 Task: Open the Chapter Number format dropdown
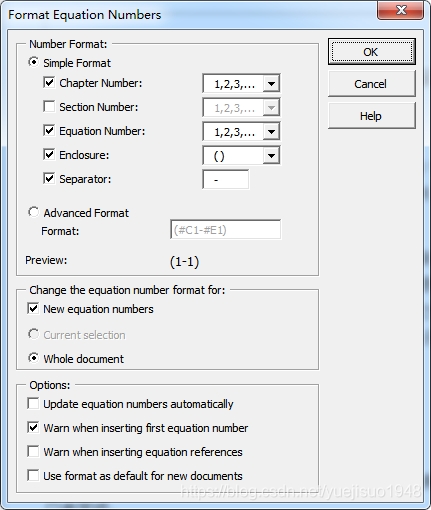point(241,83)
